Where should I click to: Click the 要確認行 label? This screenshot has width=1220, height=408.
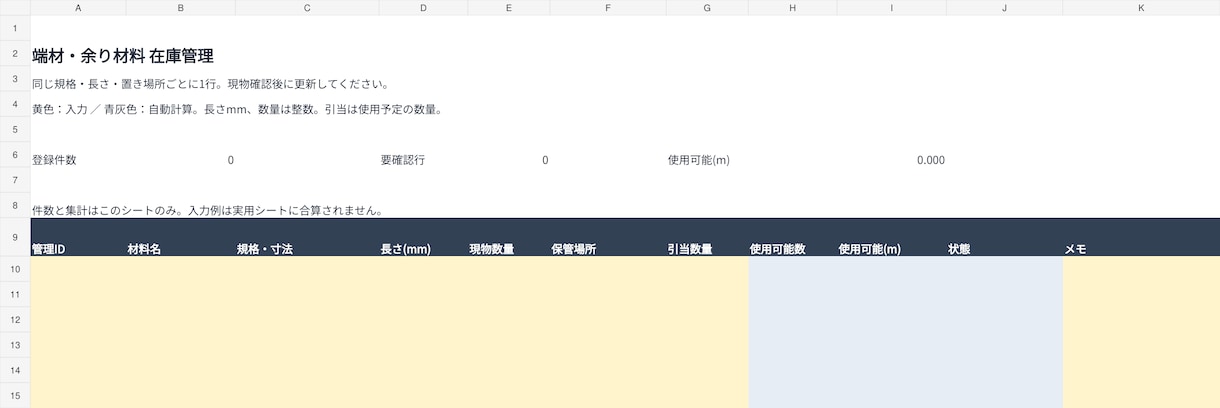coord(403,160)
